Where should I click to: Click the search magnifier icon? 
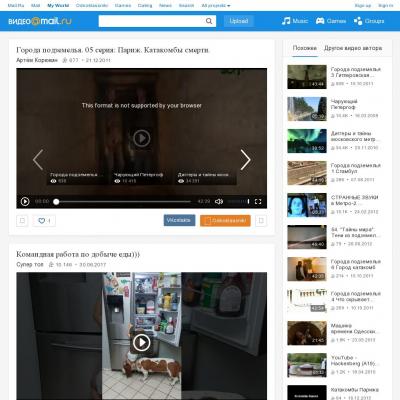pyautogui.click(x=209, y=21)
